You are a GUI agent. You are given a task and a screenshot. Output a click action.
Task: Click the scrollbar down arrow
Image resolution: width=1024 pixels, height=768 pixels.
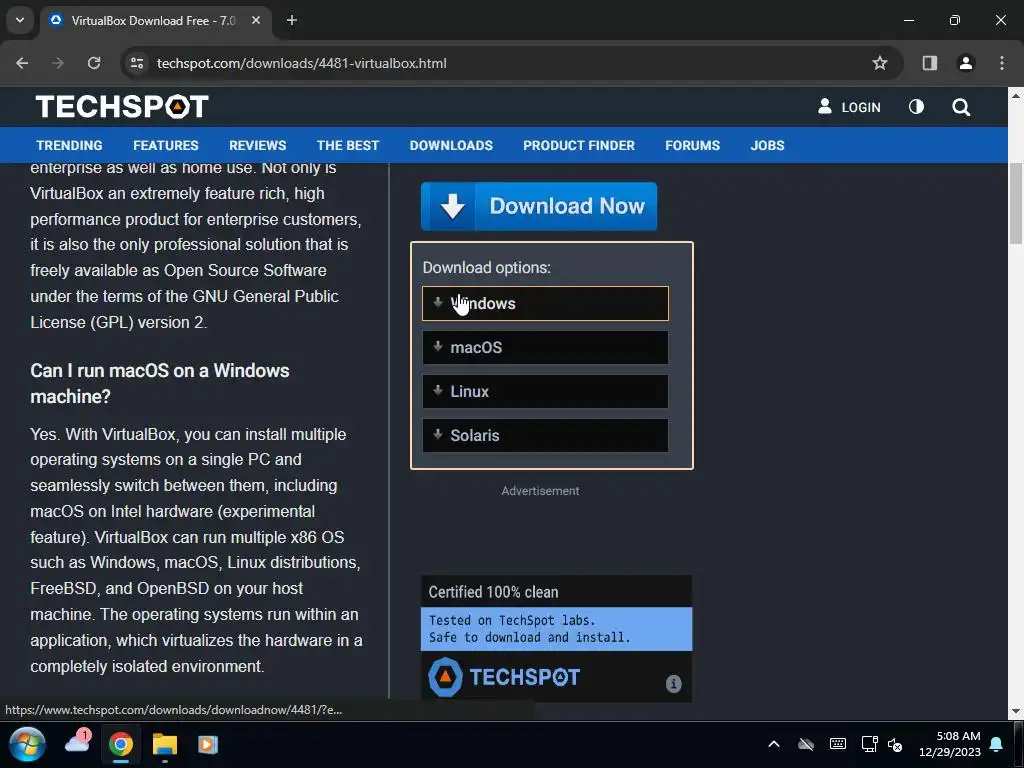click(1016, 711)
